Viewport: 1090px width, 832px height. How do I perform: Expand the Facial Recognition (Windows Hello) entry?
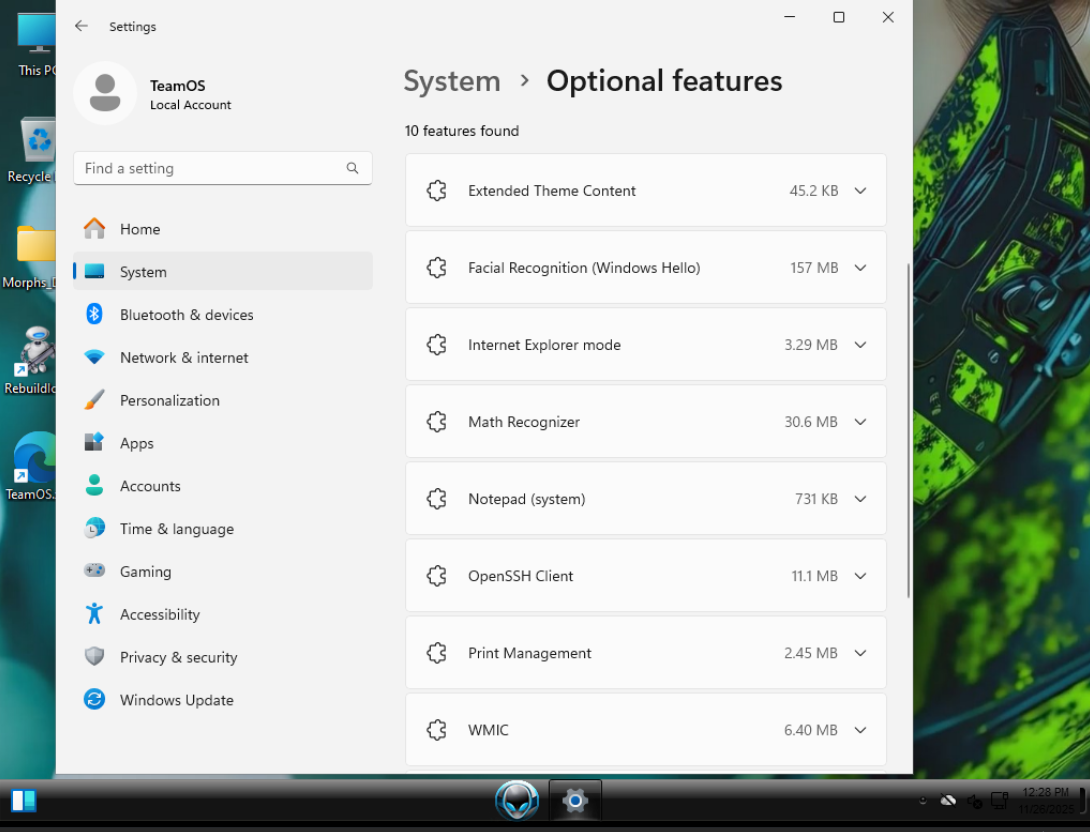point(859,268)
